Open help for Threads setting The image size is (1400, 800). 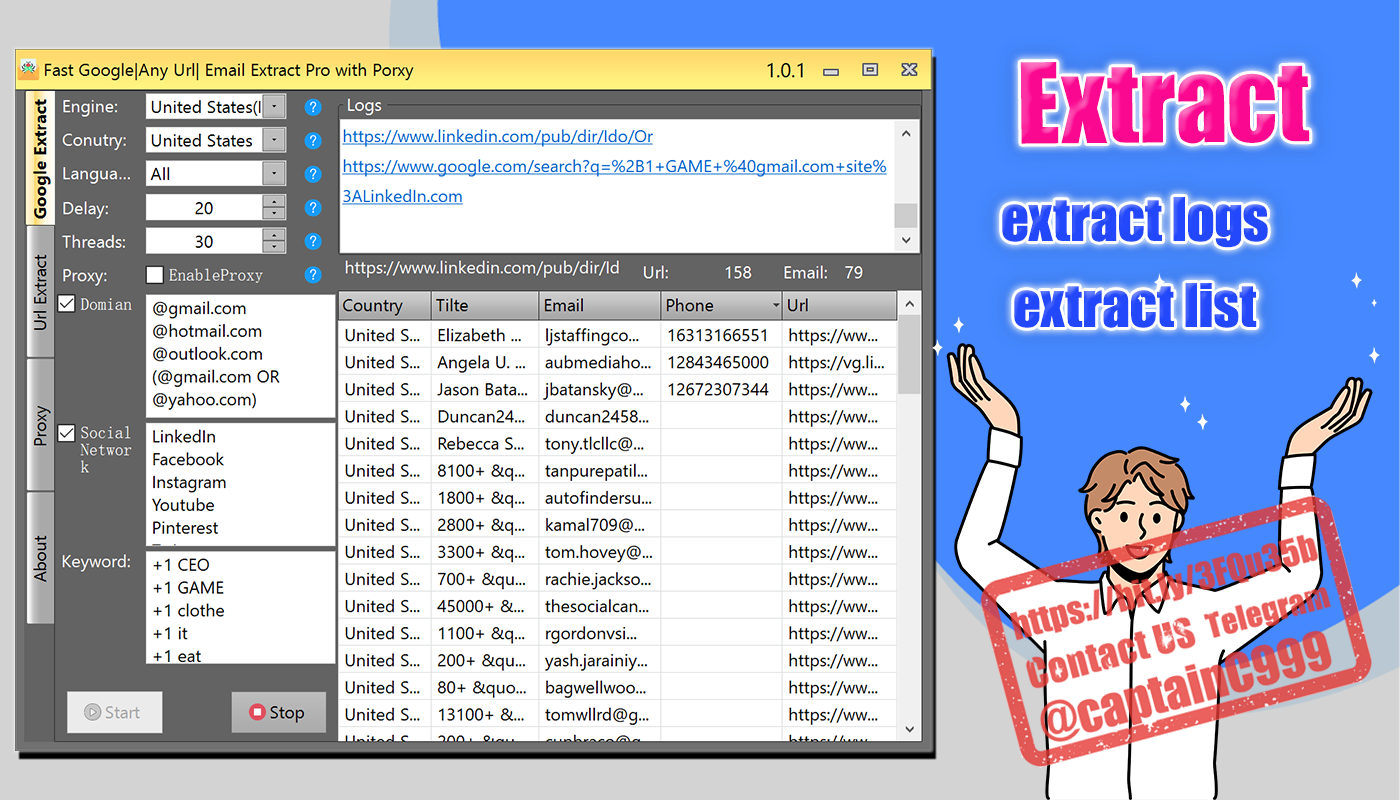pos(313,241)
